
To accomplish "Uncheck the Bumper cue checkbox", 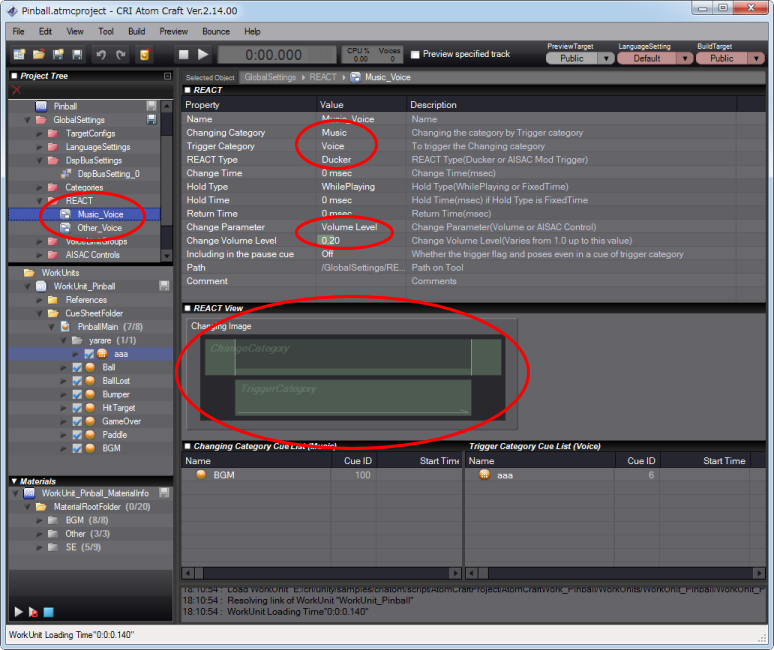I will click(x=78, y=394).
